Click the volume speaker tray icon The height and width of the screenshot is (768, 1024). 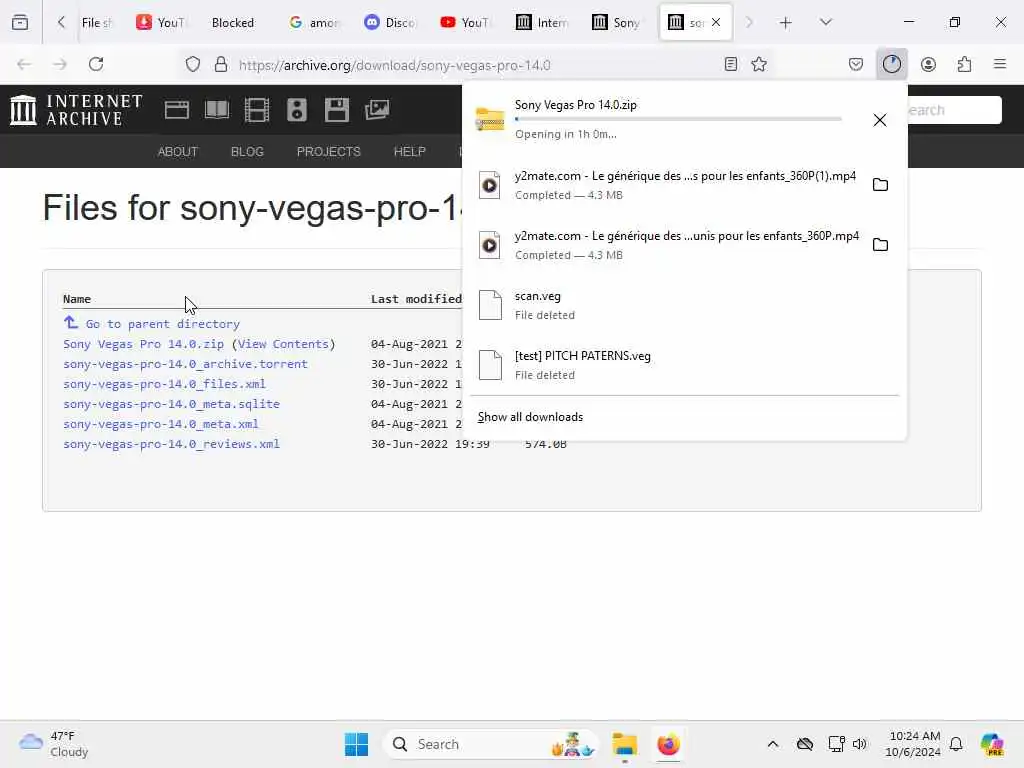pos(859,744)
